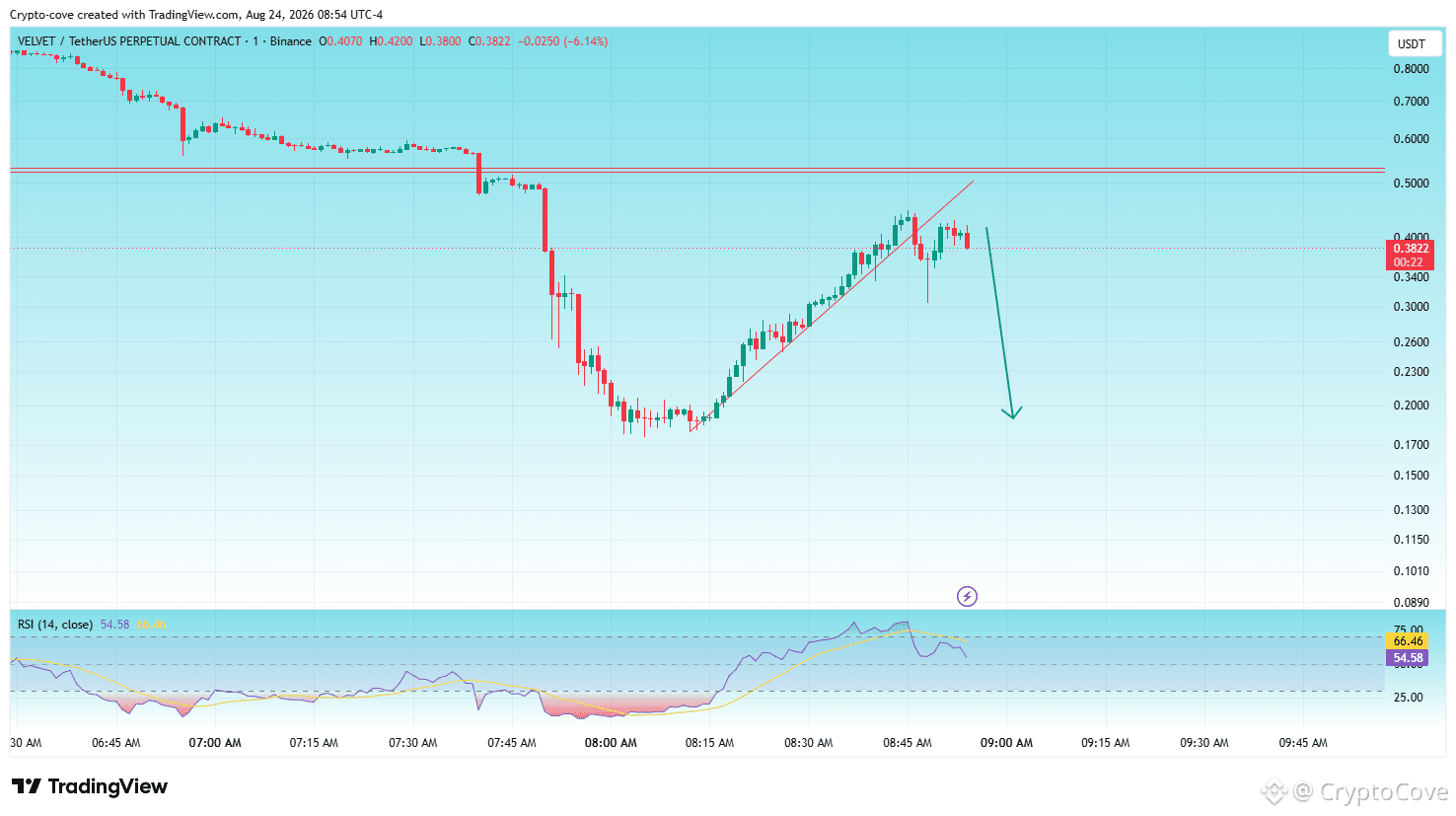This screenshot has height=816, width=1456.
Task: Click the high value H0.4200
Action: [391, 41]
